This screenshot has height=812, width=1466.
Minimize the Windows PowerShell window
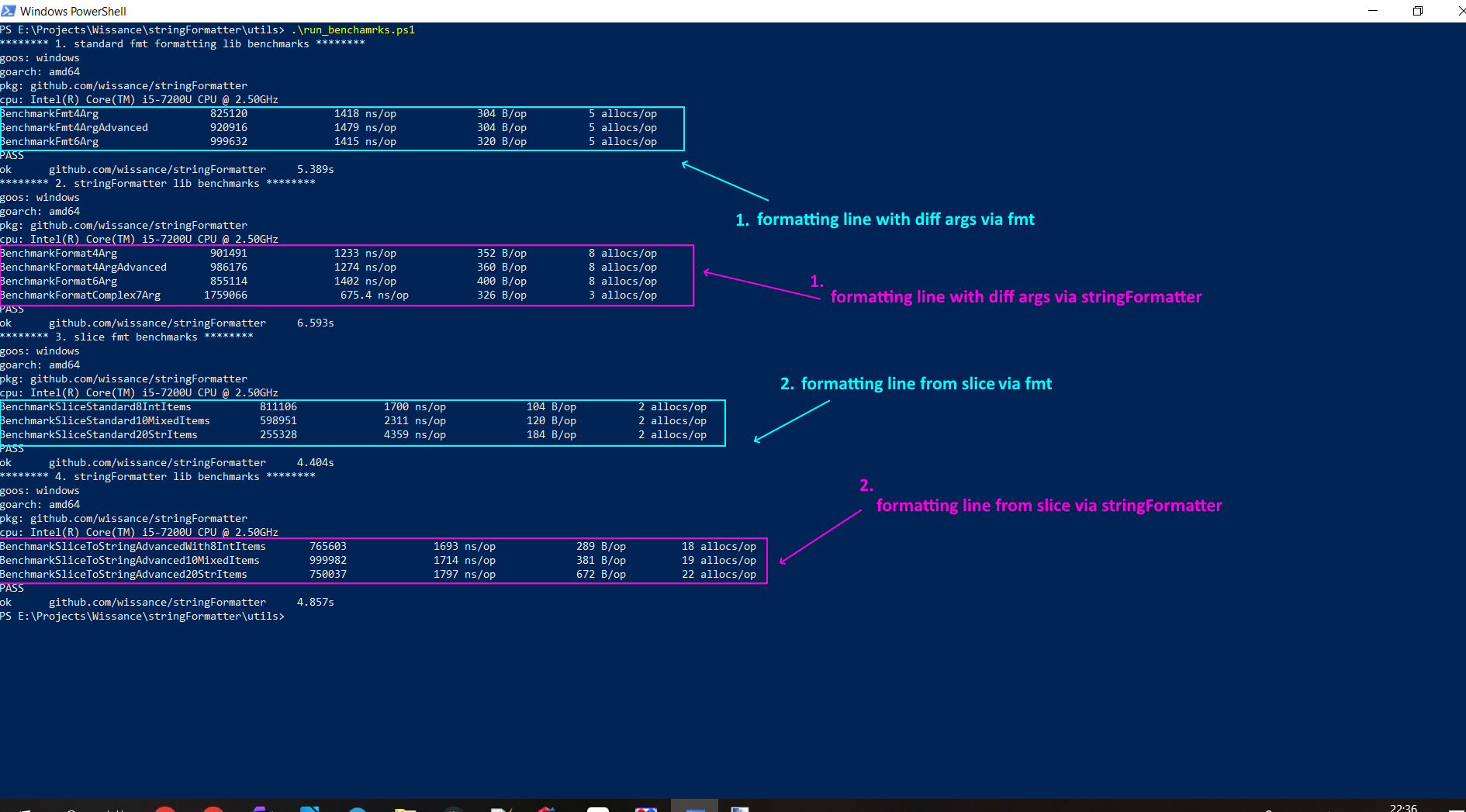tap(1372, 11)
